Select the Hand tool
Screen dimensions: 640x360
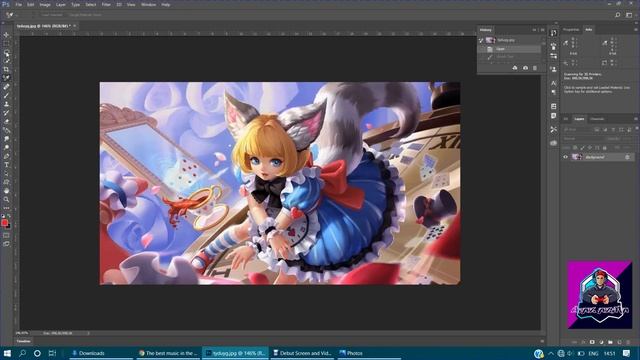pyautogui.click(x=6, y=191)
